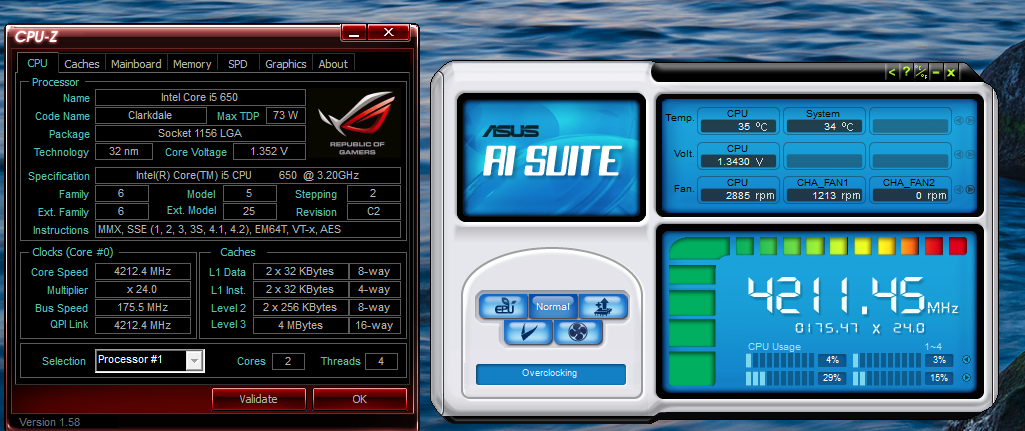Viewport: 1025px width, 431px height.
Task: Click the Core Voltage value 1.352 V
Action: pyautogui.click(x=268, y=152)
